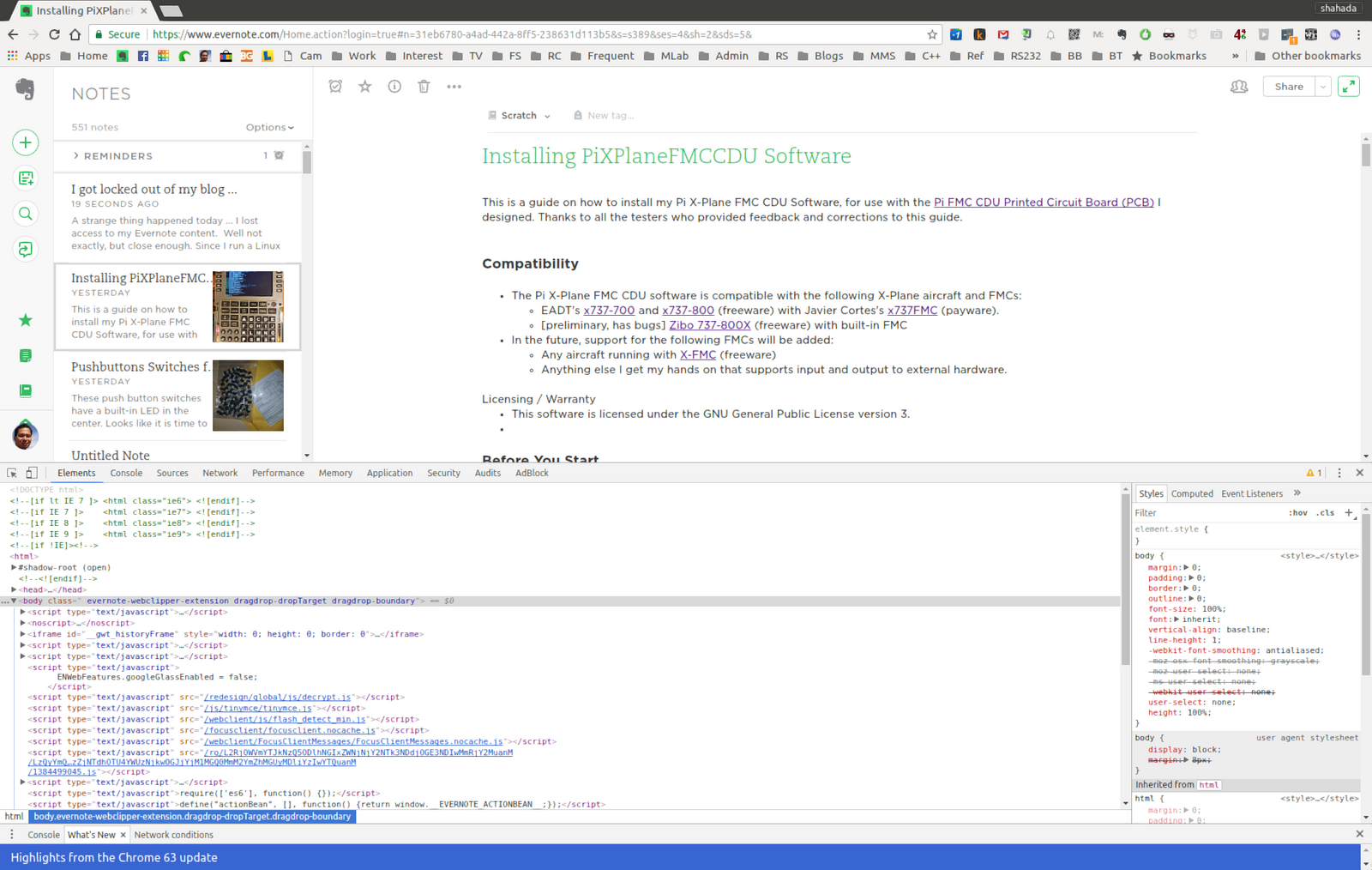This screenshot has width=1372, height=870.
Task: Click the notes list scrollbar thumb
Action: tap(307, 162)
